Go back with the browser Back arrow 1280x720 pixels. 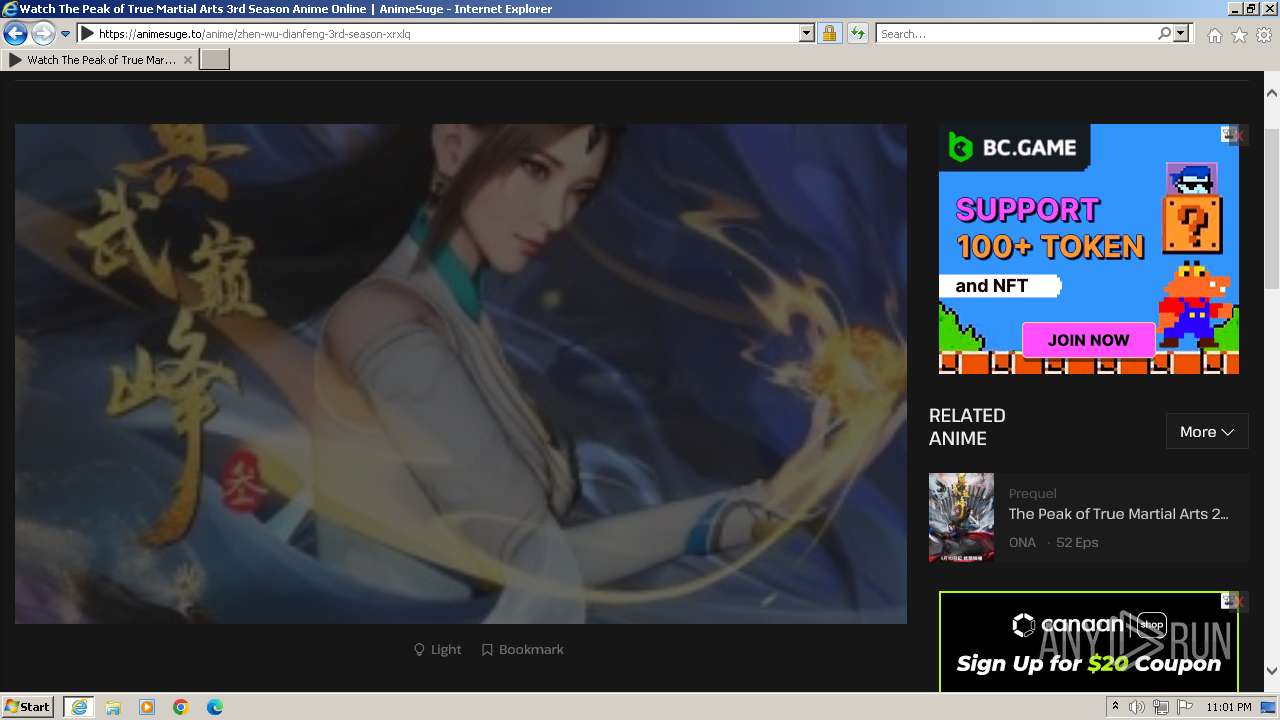15,34
